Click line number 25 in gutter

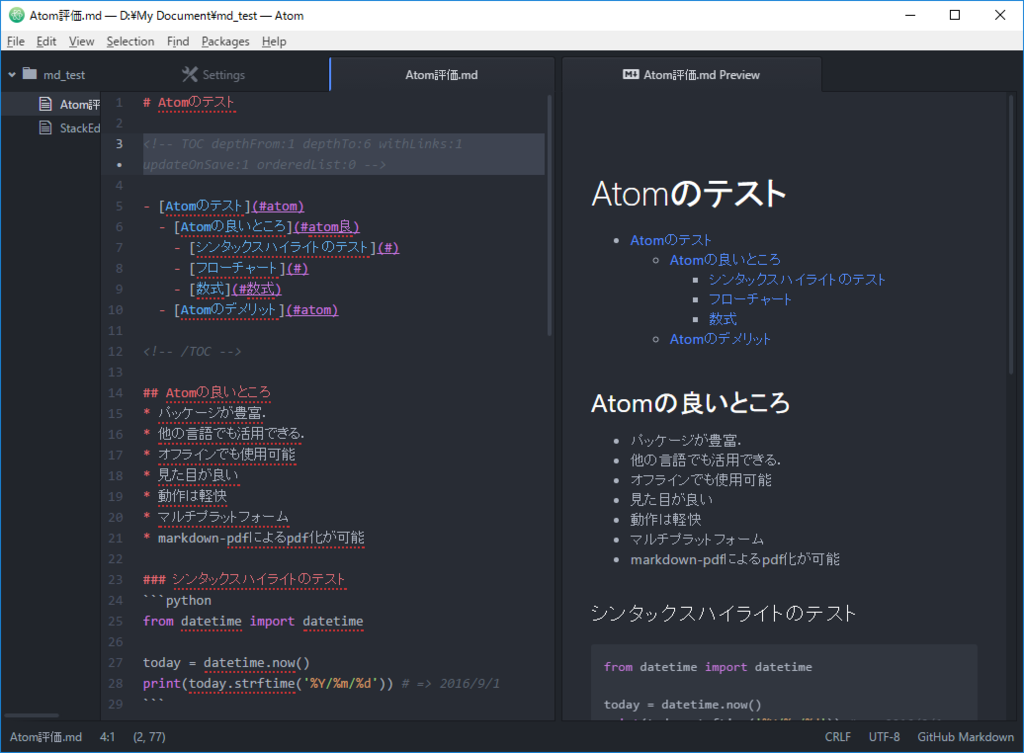(116, 621)
